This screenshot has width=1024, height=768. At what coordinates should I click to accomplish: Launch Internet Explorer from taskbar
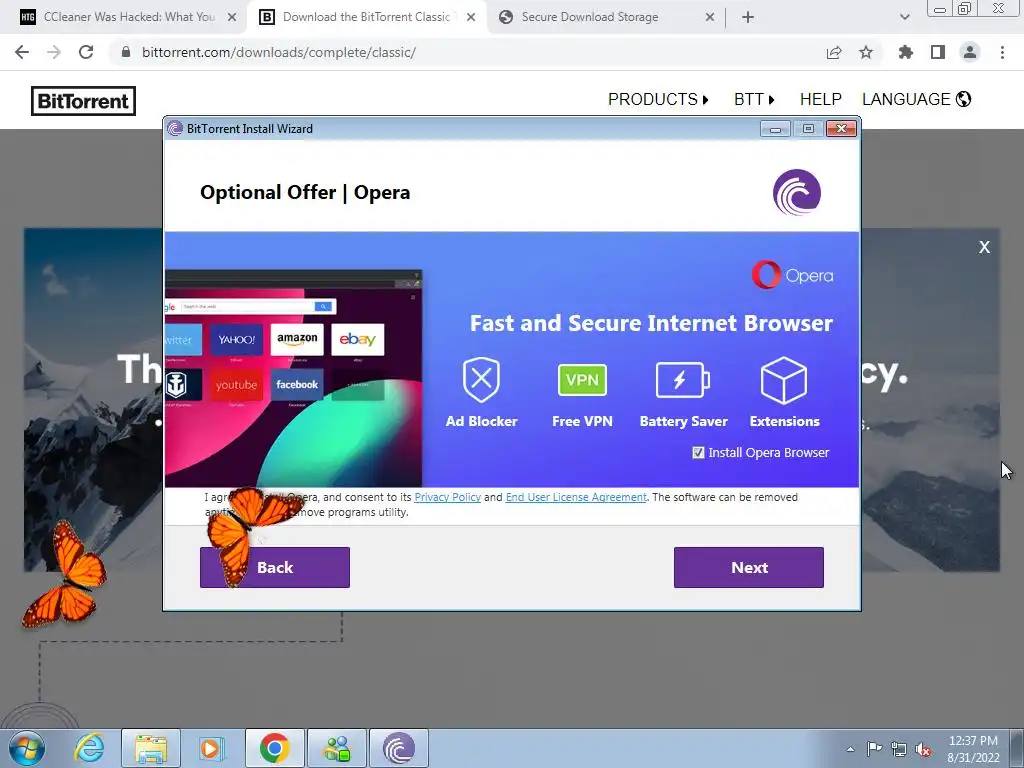click(89, 748)
